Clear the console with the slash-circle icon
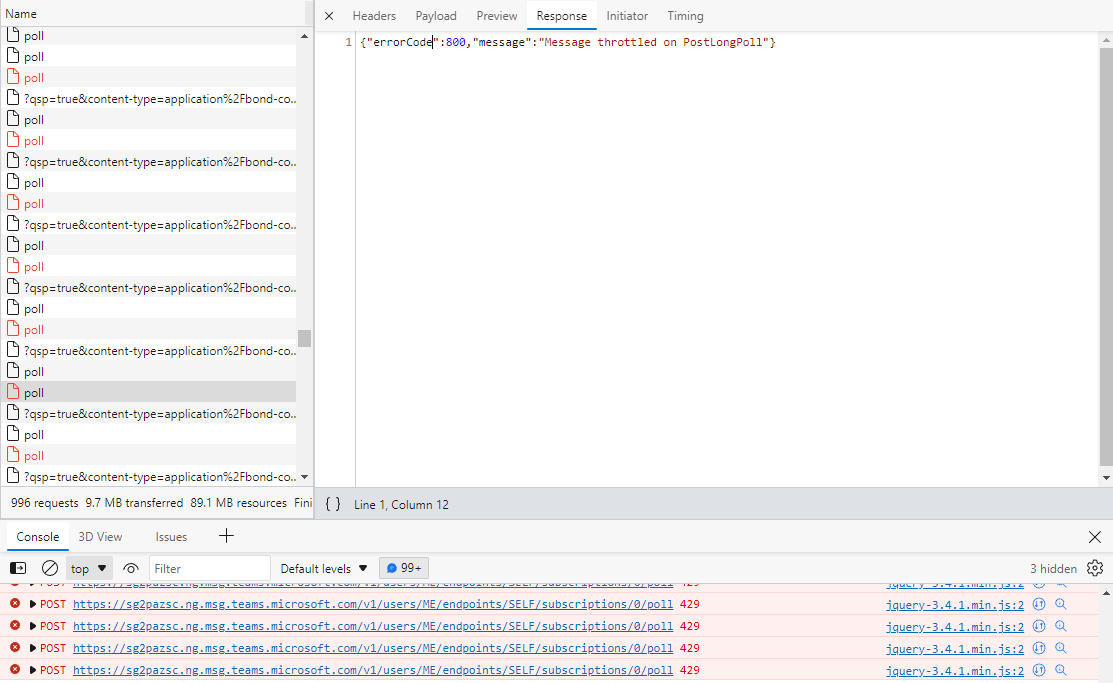The height and width of the screenshot is (683, 1113). (50, 567)
